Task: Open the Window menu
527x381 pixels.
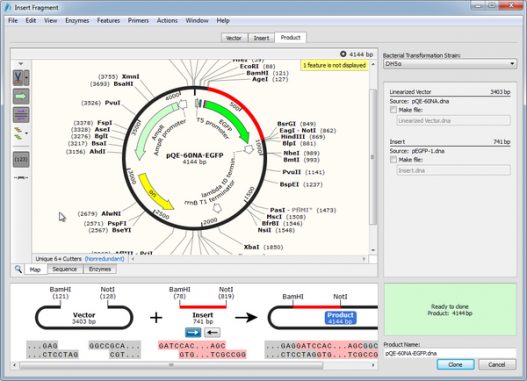Action: coord(197,20)
